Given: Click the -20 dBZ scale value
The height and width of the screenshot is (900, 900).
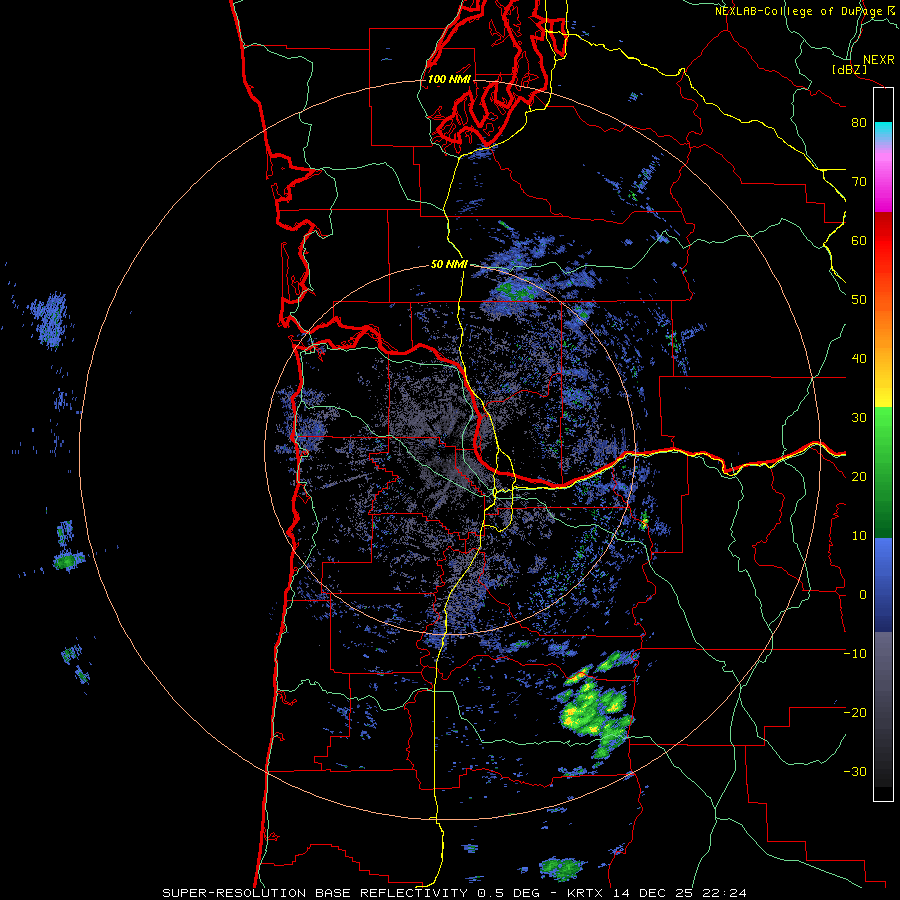Looking at the screenshot, I should click(855, 713).
